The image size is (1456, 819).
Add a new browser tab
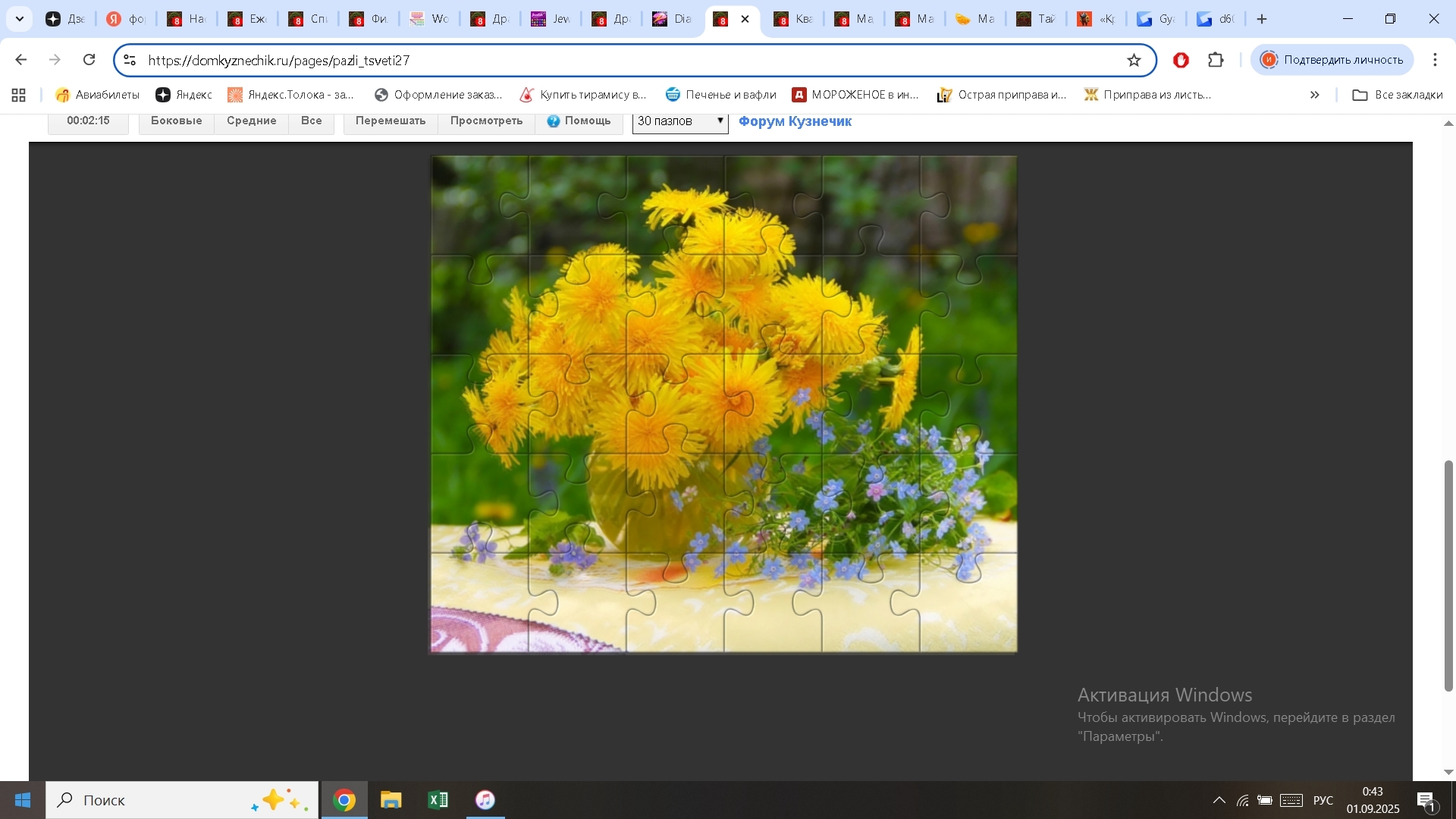tap(1262, 19)
